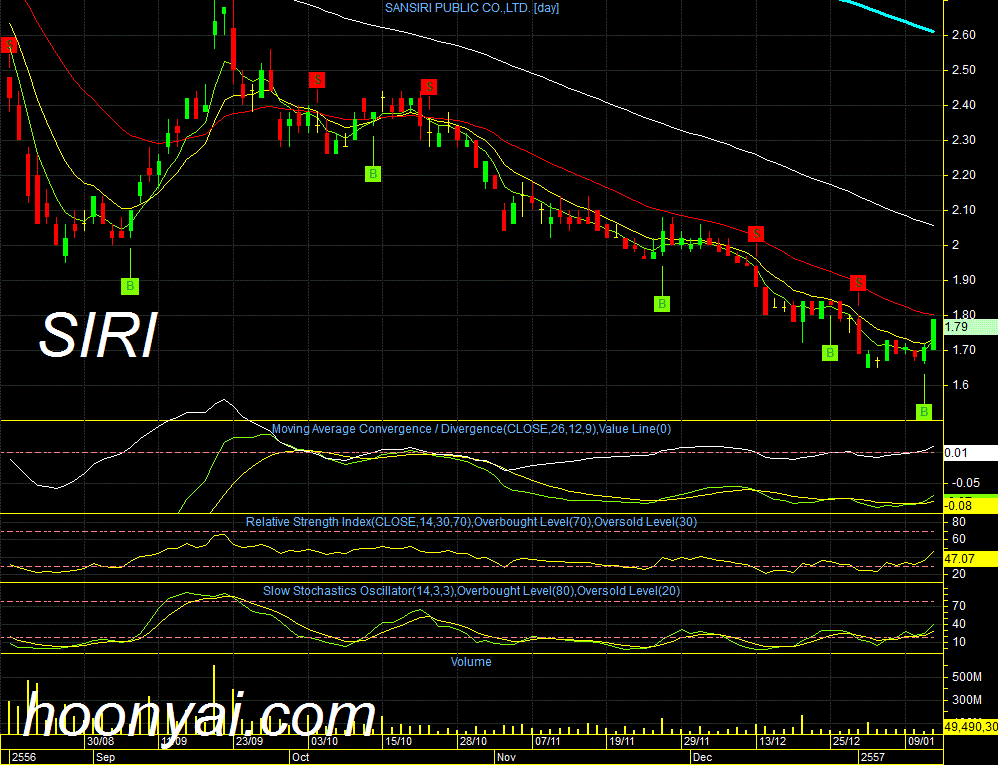Click the 13/12 date label

coord(772,741)
